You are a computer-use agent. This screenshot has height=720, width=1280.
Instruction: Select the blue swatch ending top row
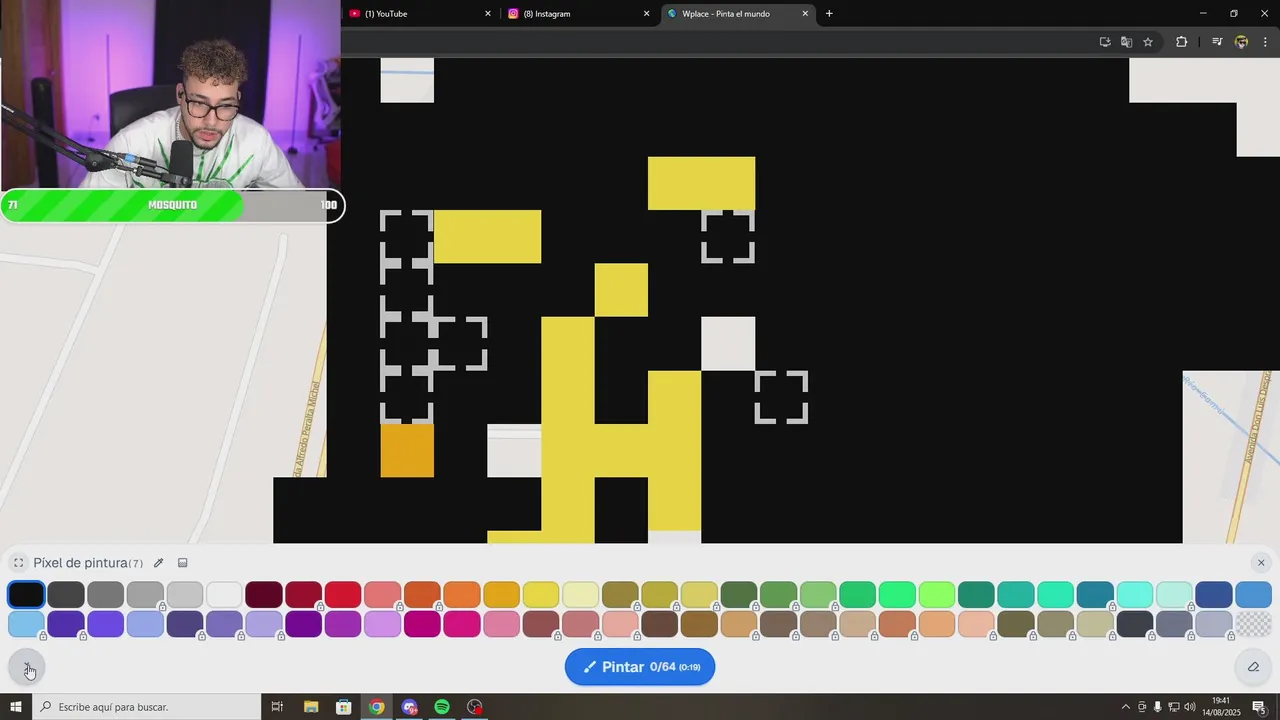pyautogui.click(x=1254, y=594)
